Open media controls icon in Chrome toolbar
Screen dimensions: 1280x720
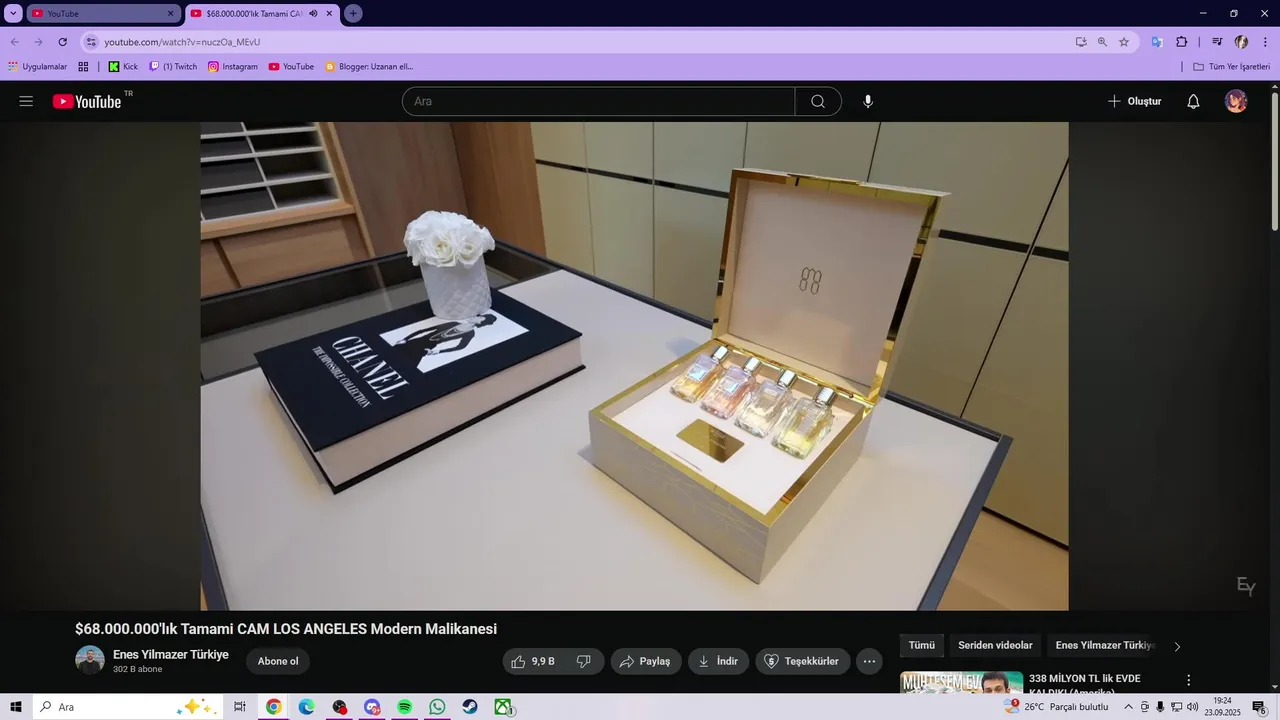click(x=1217, y=42)
